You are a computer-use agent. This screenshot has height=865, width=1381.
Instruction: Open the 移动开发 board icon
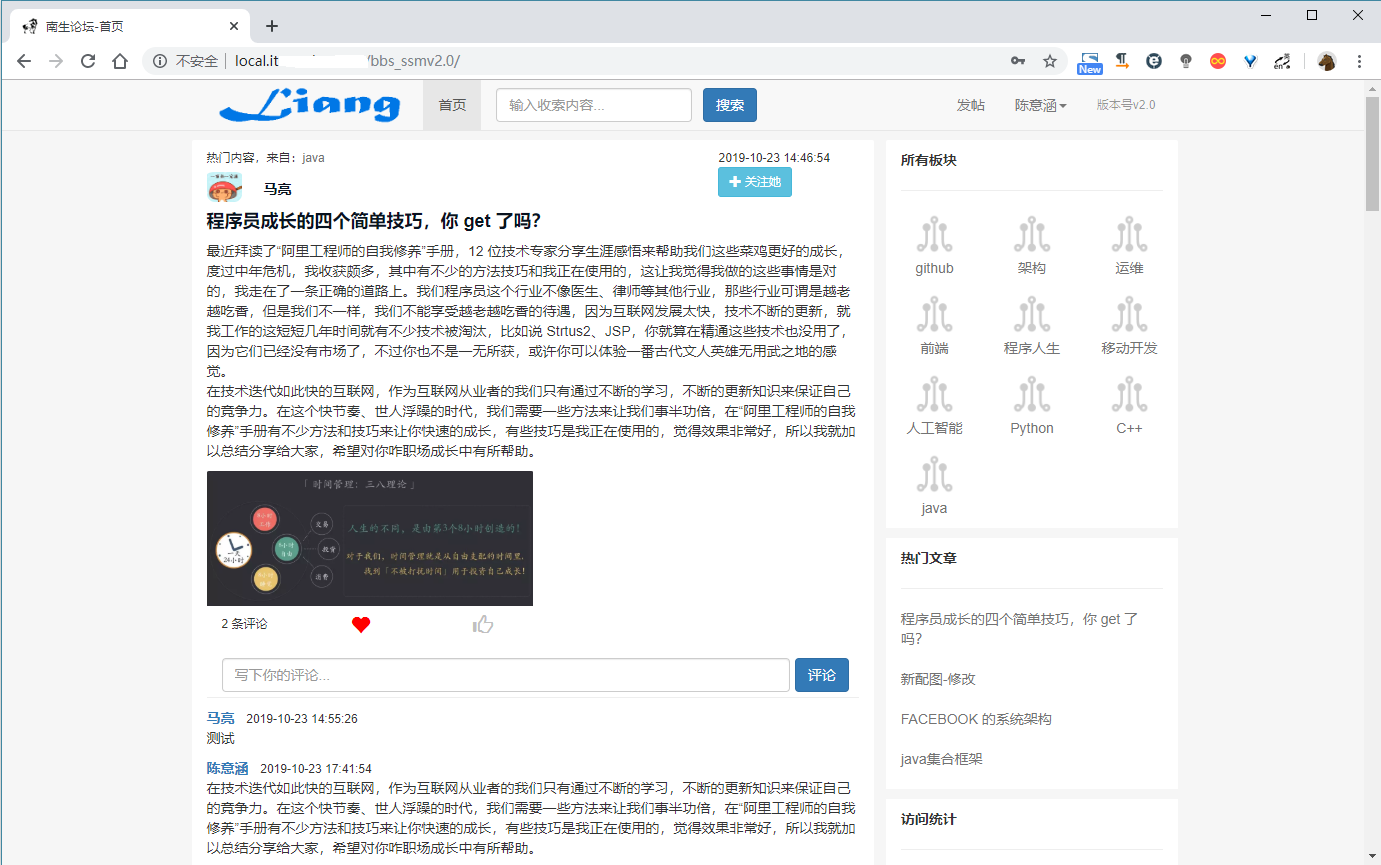1129,315
